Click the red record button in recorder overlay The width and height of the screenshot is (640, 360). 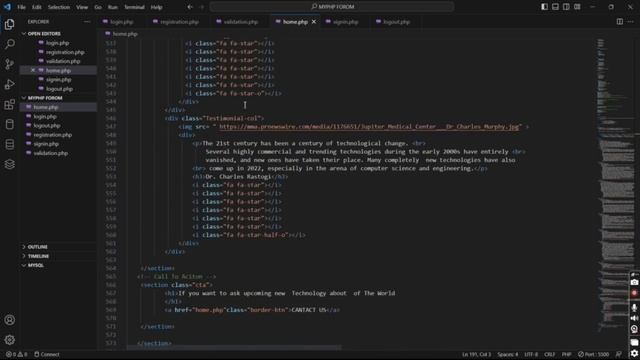[634, 293]
